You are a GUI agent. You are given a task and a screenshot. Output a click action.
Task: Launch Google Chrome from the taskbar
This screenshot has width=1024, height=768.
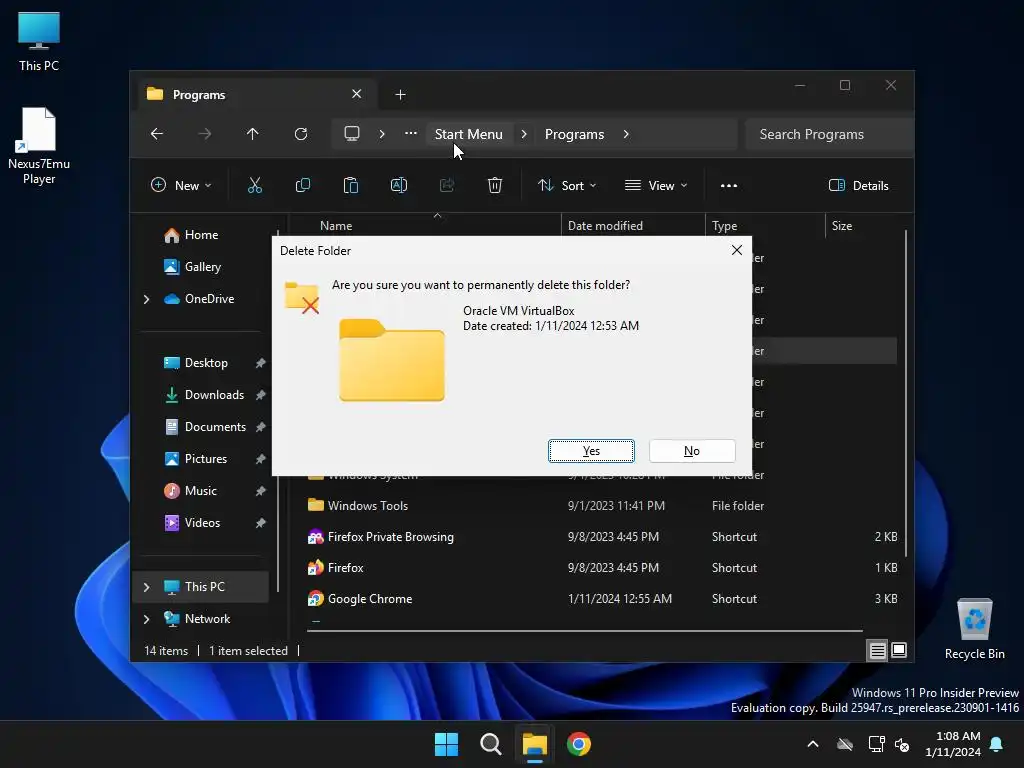[579, 744]
